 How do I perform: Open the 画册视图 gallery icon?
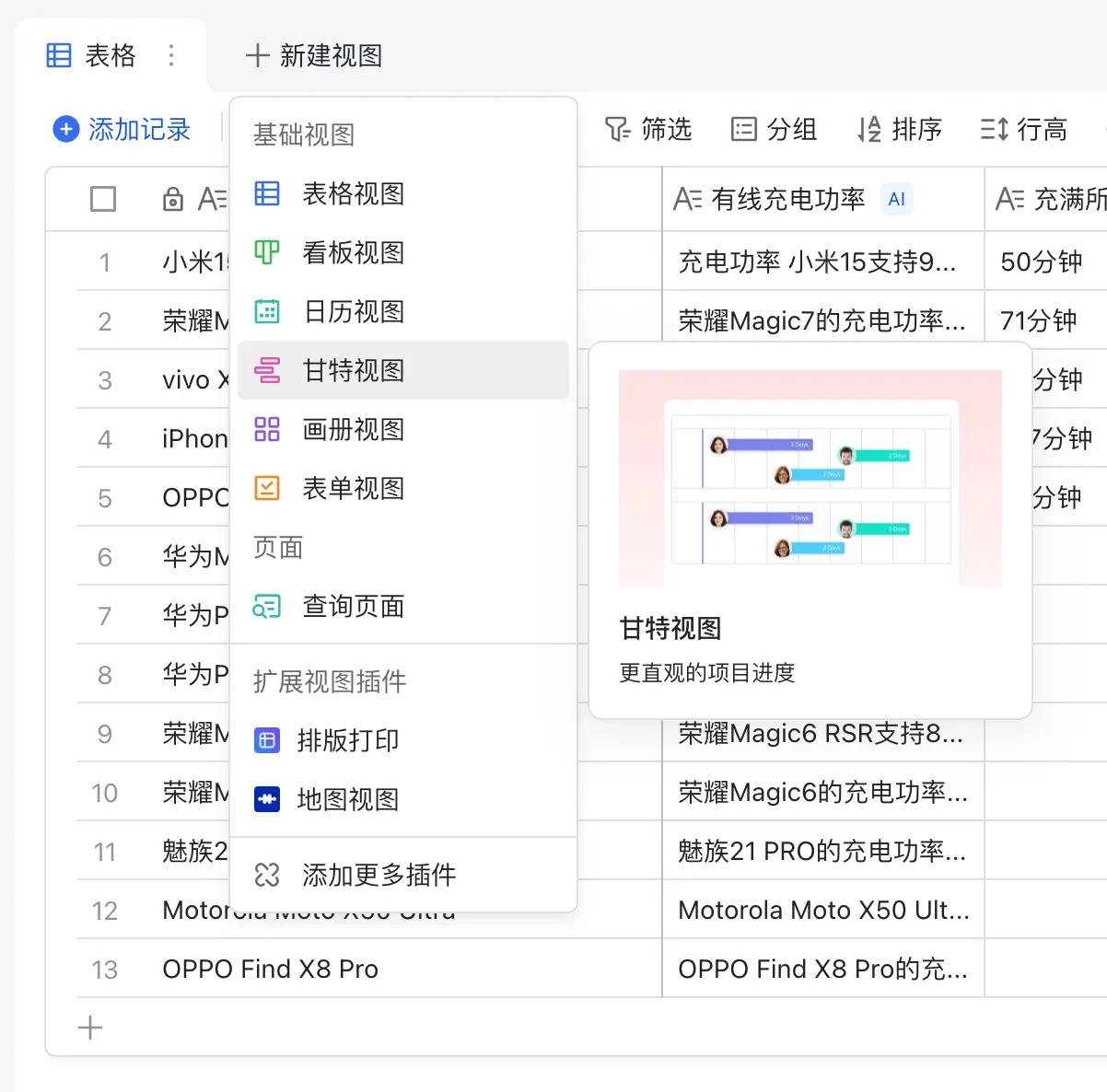267,429
